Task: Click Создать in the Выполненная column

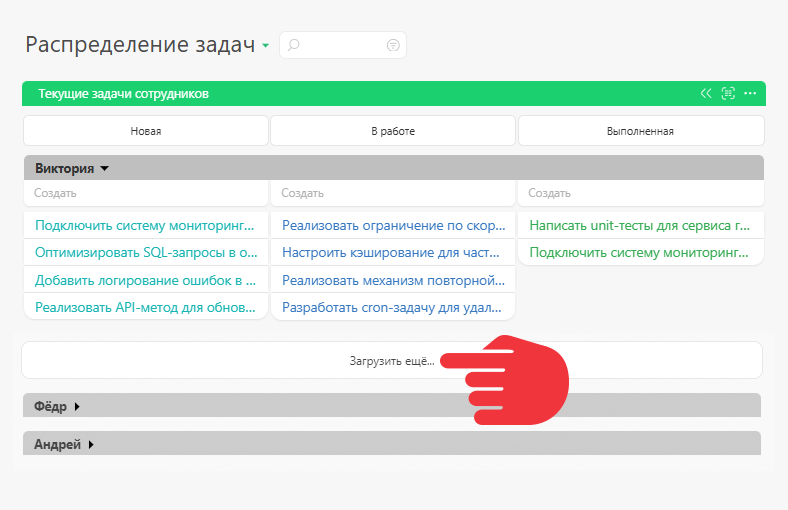Action: pos(641,193)
